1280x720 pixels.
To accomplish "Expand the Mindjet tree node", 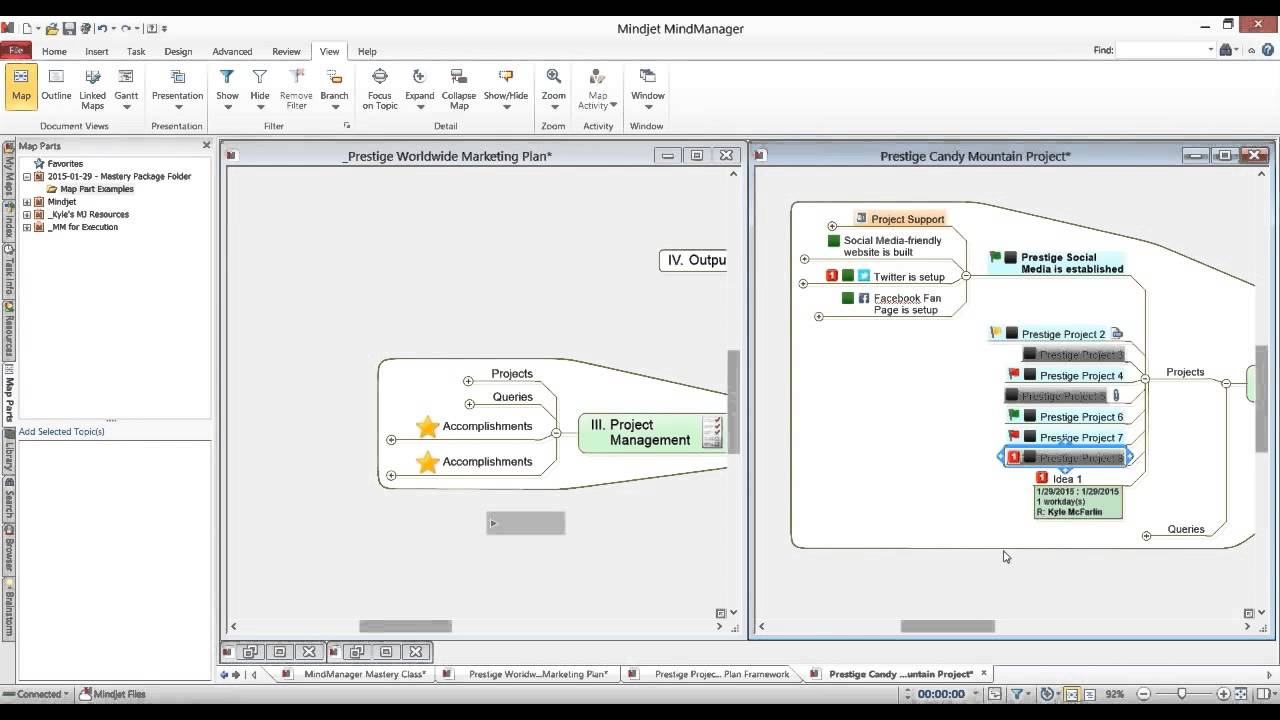I will tap(27, 202).
